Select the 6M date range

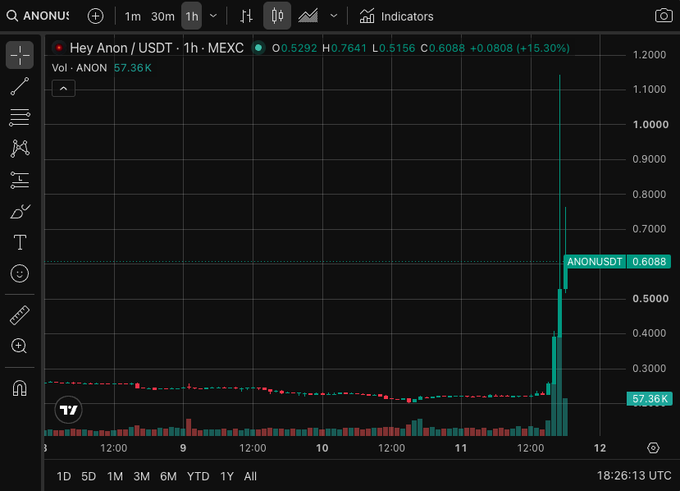click(168, 476)
